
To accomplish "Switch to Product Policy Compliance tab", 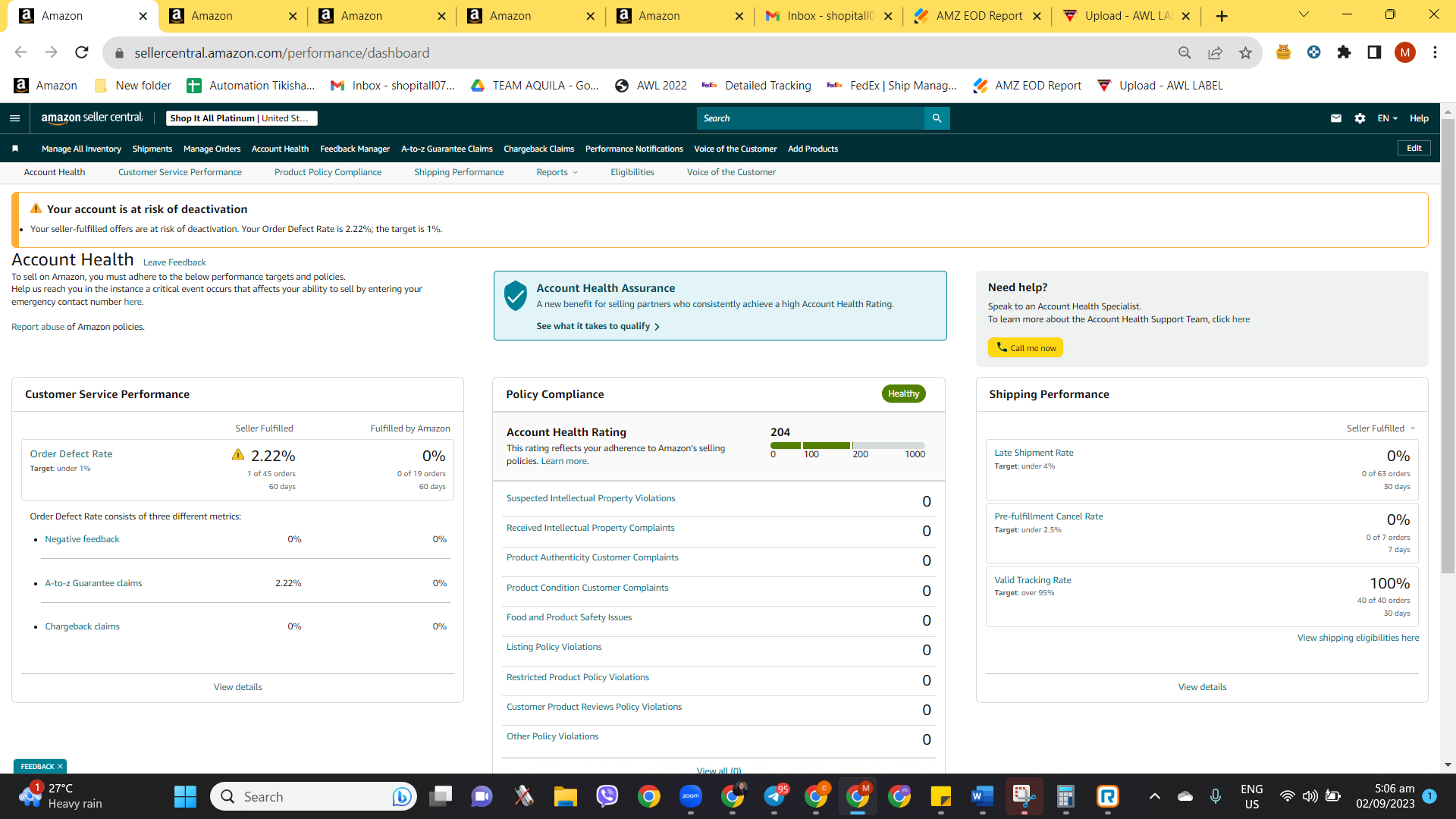I will 328,172.
